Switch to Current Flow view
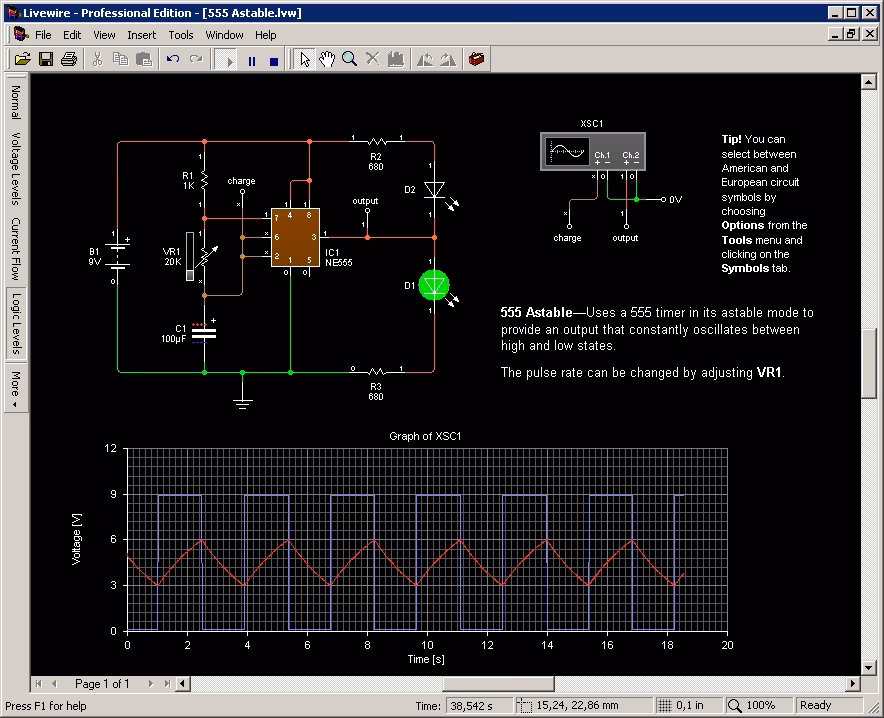This screenshot has height=718, width=884. click(x=15, y=248)
